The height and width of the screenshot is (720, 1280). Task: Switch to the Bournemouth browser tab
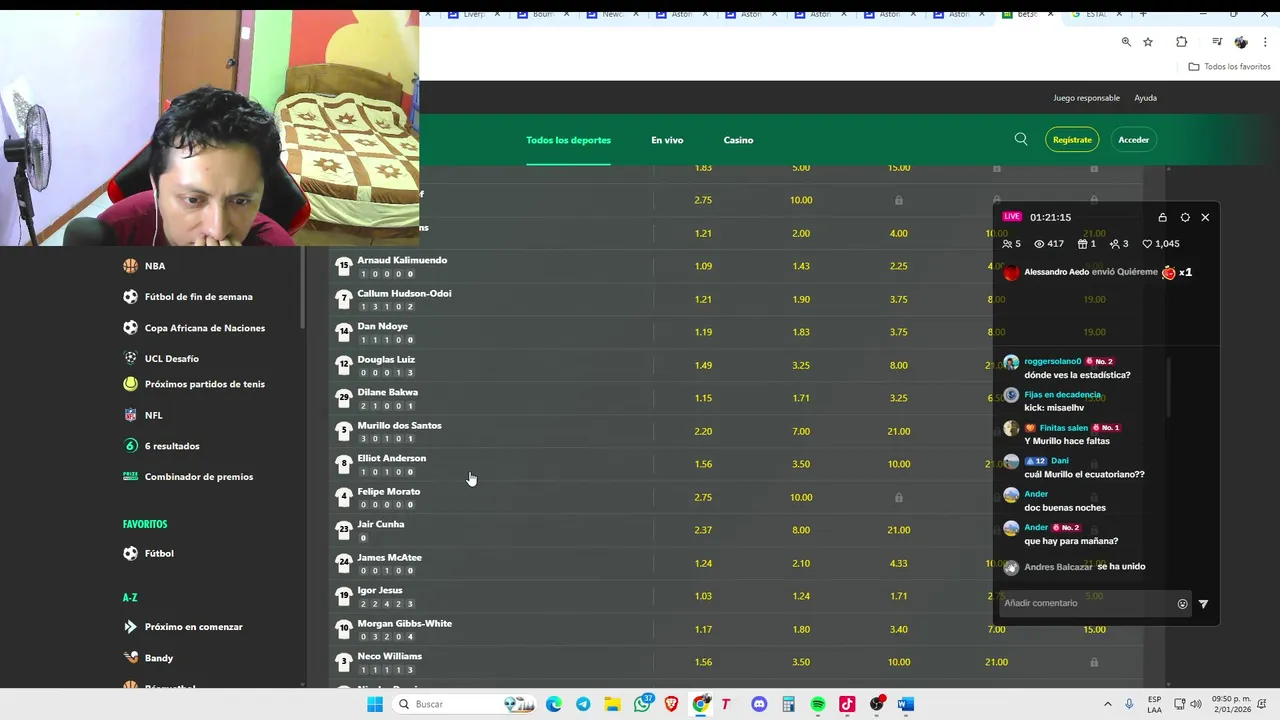tap(542, 14)
